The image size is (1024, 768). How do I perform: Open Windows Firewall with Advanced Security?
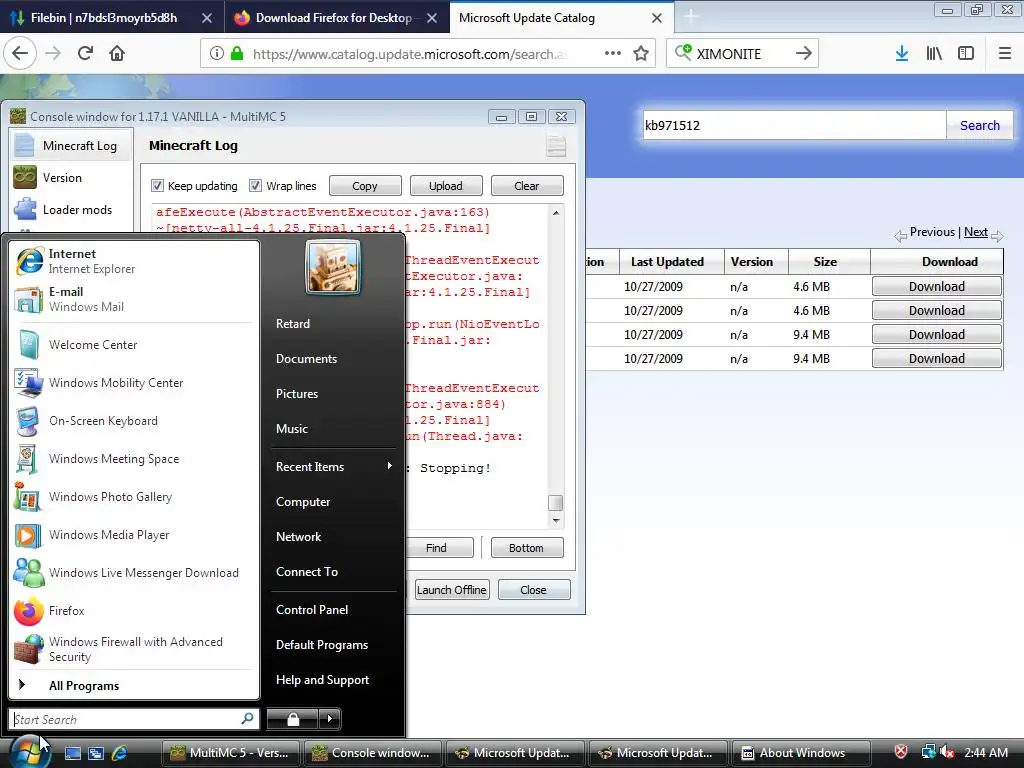[x=134, y=649]
